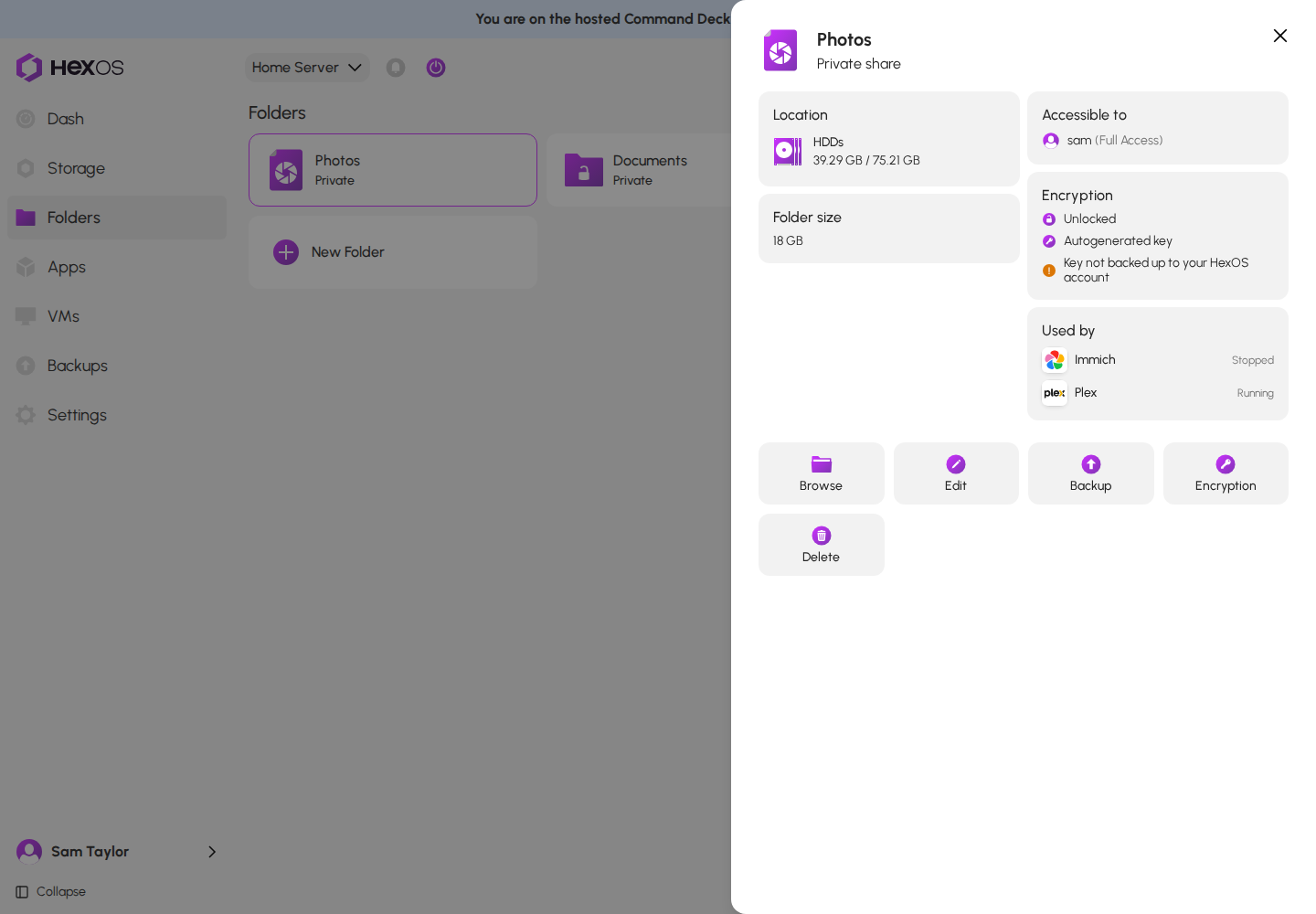Open the Encryption key options
This screenshot has width=1316, height=914.
click(1226, 473)
